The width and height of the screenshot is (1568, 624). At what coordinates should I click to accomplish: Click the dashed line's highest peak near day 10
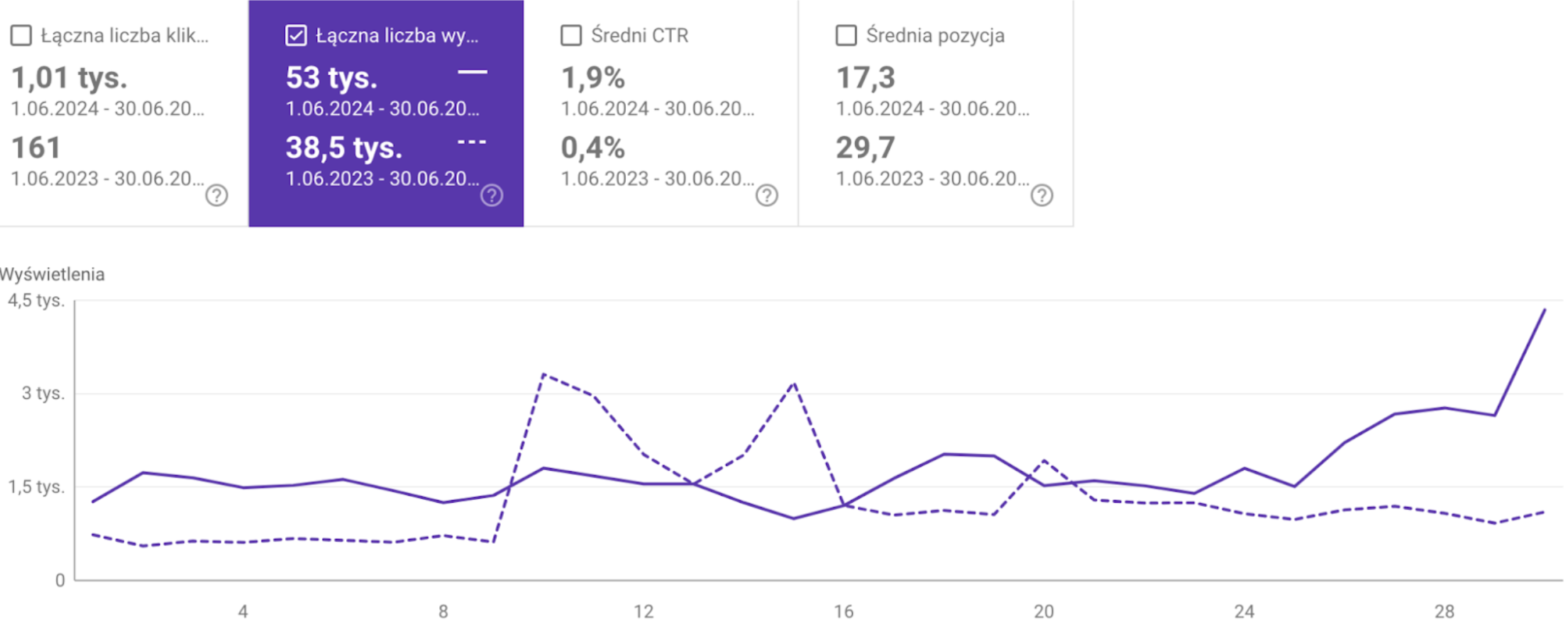[543, 374]
